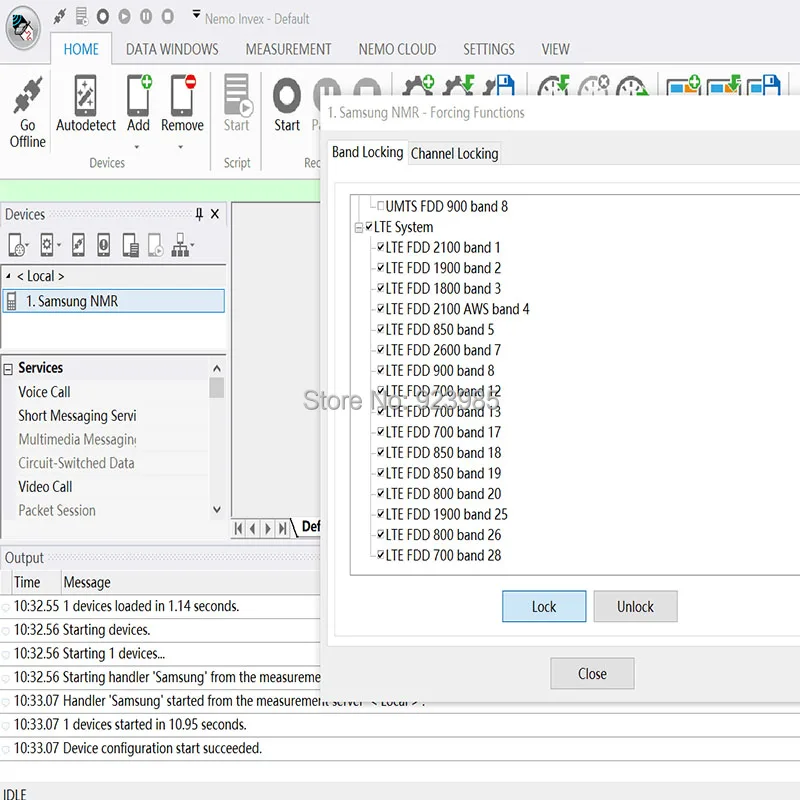The height and width of the screenshot is (800, 800).
Task: Click the Unlock button
Action: coord(635,607)
